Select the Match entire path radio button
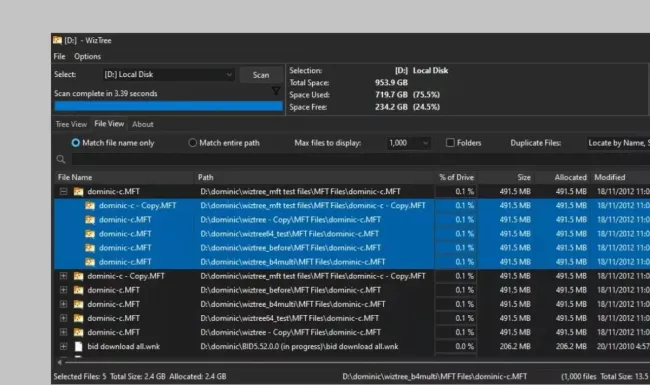This screenshot has height=385, width=650. pyautogui.click(x=192, y=143)
